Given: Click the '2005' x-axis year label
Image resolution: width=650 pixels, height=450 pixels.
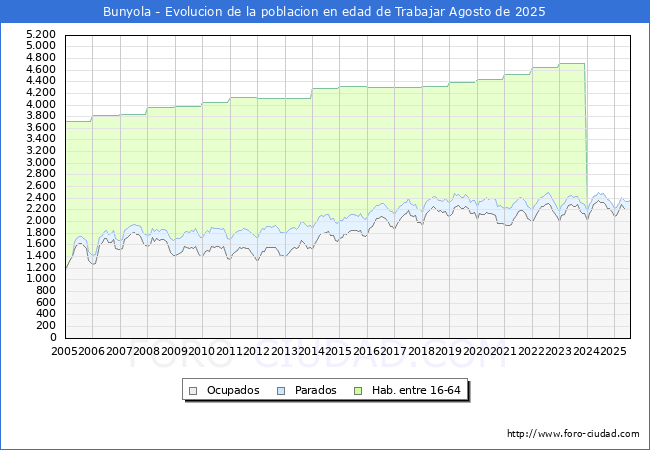Looking at the screenshot, I should tap(64, 351).
